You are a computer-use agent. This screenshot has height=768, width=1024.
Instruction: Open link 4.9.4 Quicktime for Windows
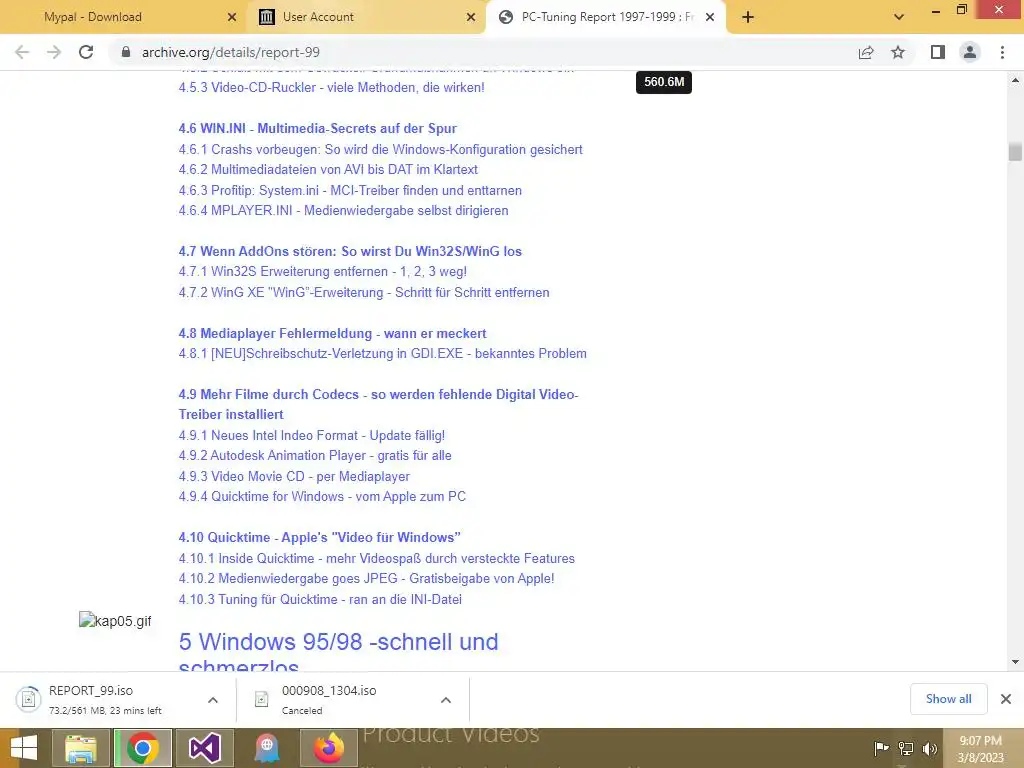tap(322, 497)
